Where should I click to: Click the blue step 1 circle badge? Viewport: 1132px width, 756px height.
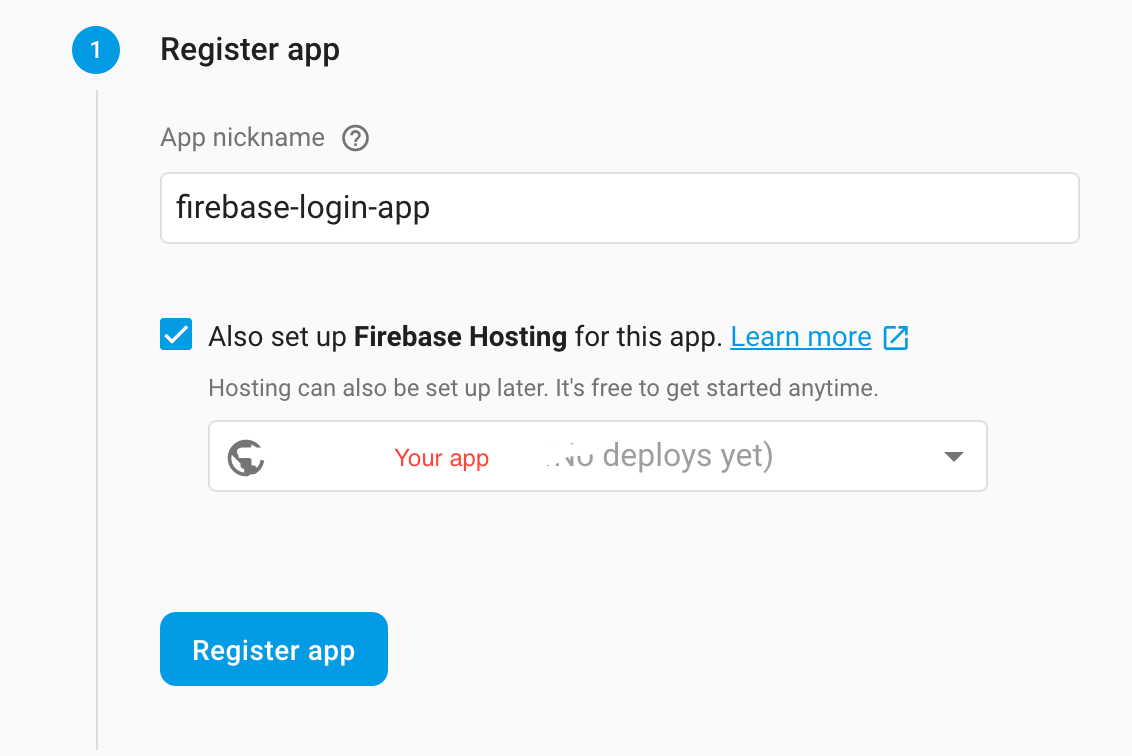pyautogui.click(x=96, y=50)
